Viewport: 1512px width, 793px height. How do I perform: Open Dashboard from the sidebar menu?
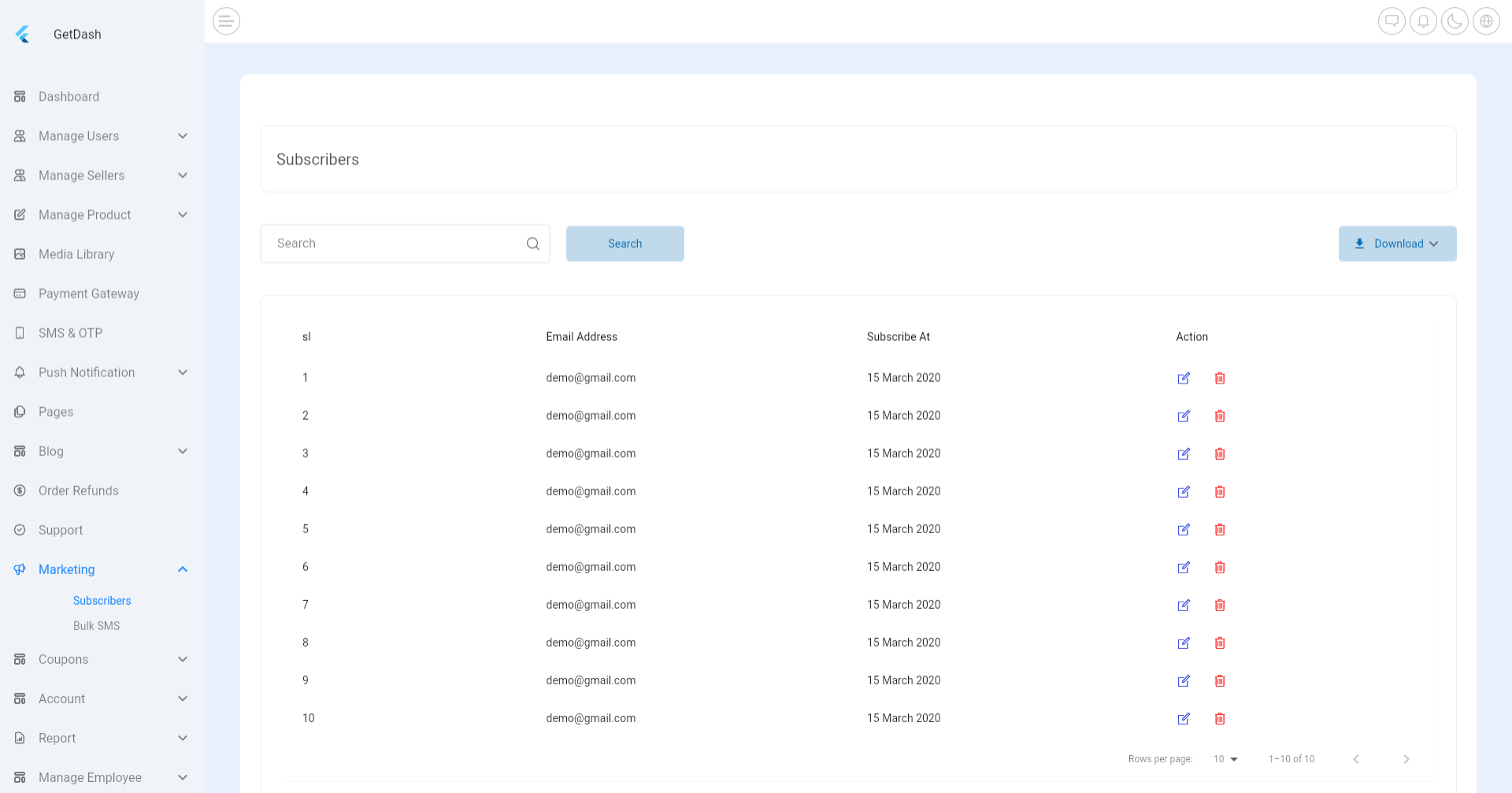(69, 96)
